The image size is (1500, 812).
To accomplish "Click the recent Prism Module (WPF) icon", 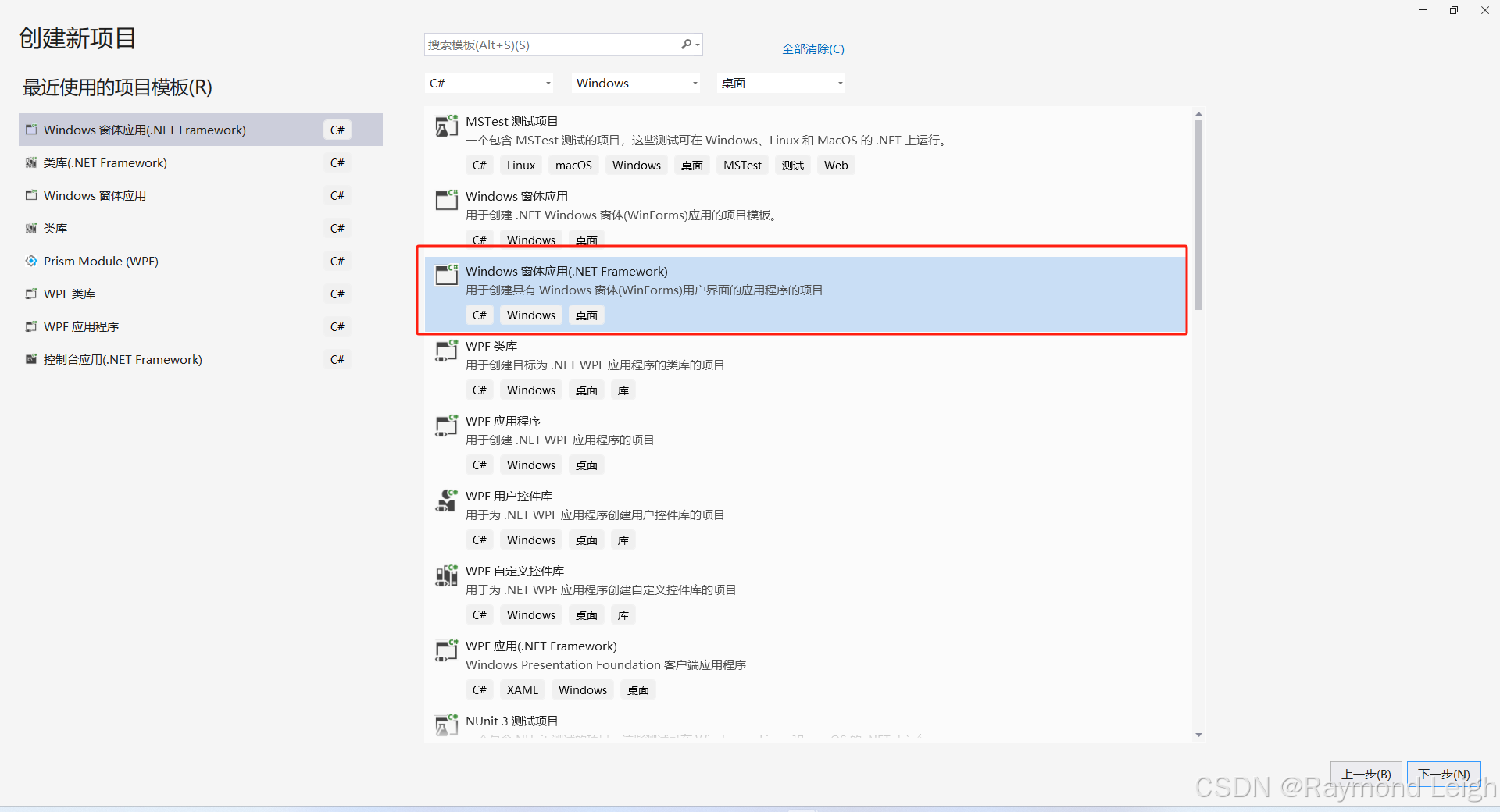I will [31, 261].
